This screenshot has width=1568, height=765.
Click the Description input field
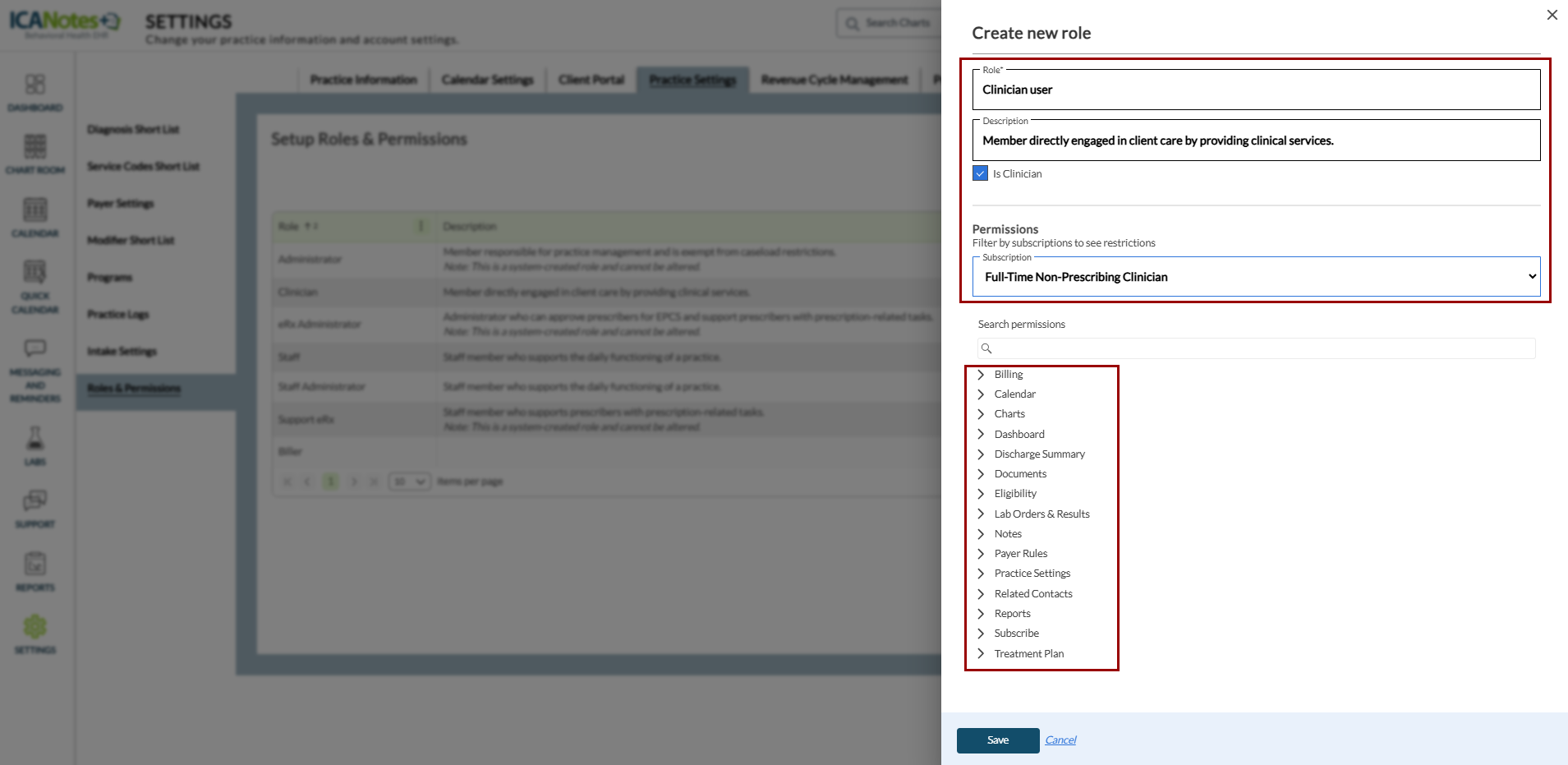point(1256,141)
